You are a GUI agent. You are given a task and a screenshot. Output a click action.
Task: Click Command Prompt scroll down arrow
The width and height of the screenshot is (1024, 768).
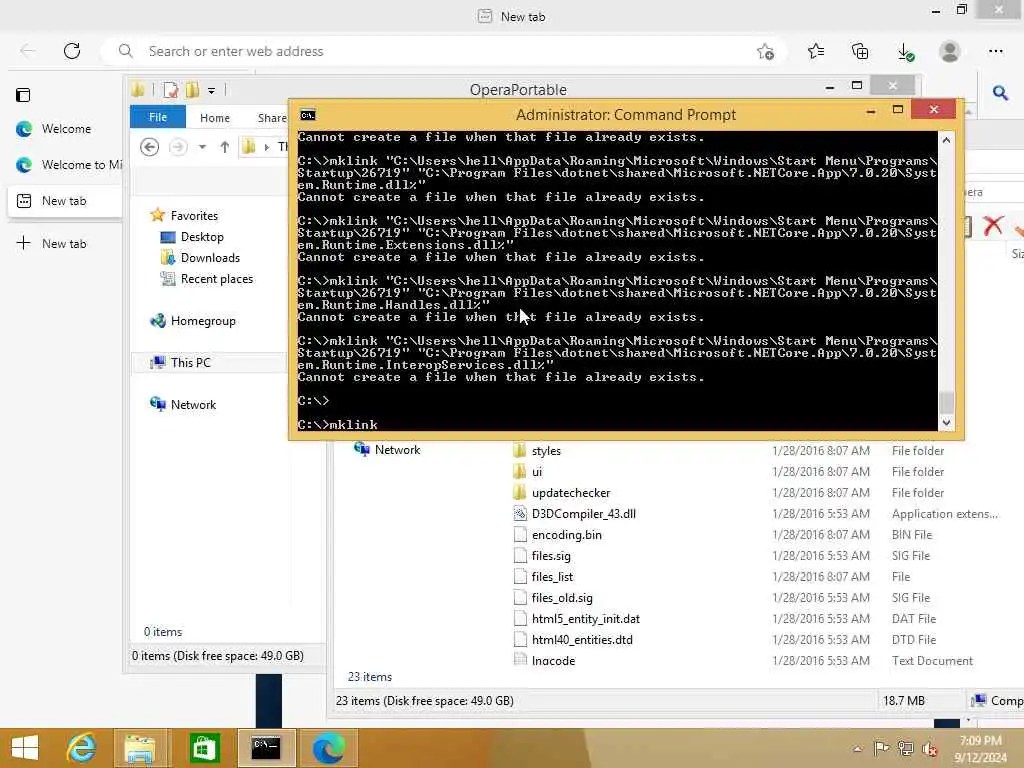point(946,423)
